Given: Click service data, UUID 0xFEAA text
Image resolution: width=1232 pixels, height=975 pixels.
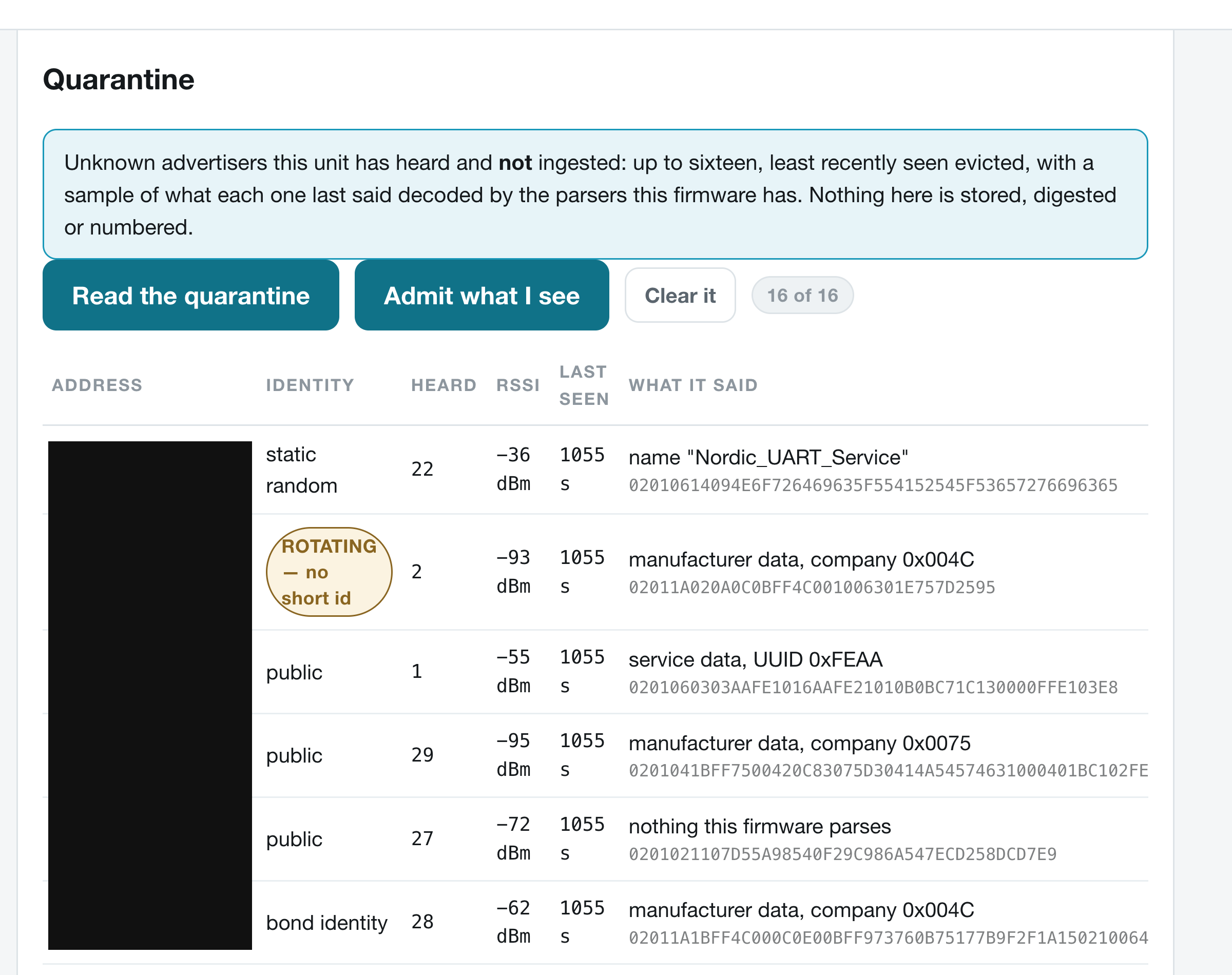Looking at the screenshot, I should [755, 659].
